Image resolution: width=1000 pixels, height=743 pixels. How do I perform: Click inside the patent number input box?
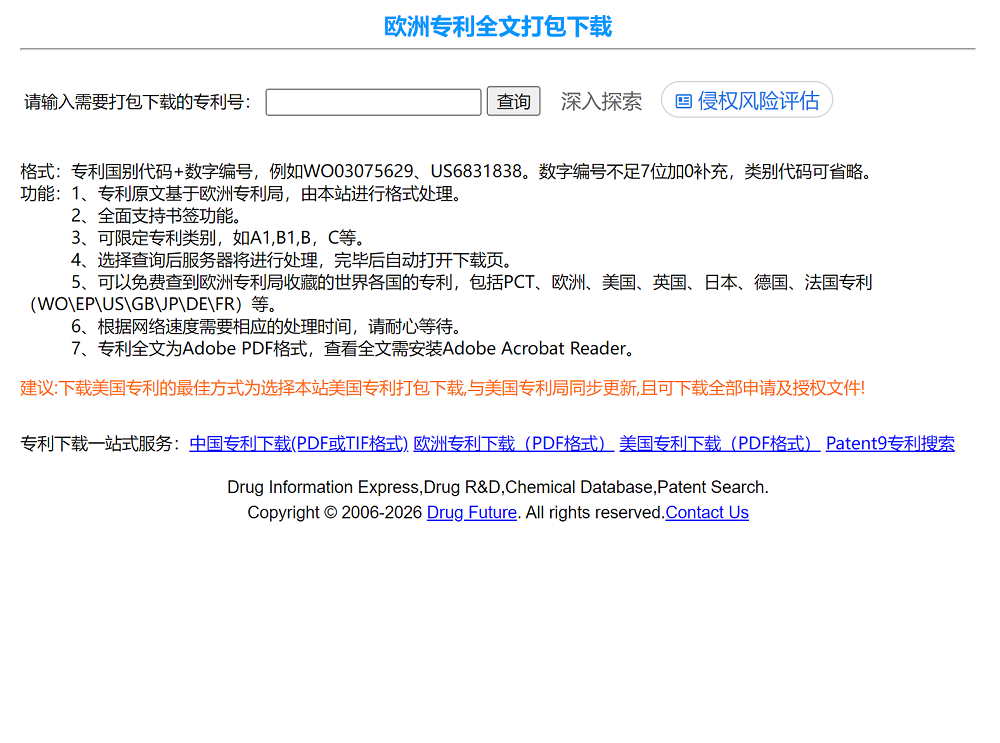click(372, 101)
